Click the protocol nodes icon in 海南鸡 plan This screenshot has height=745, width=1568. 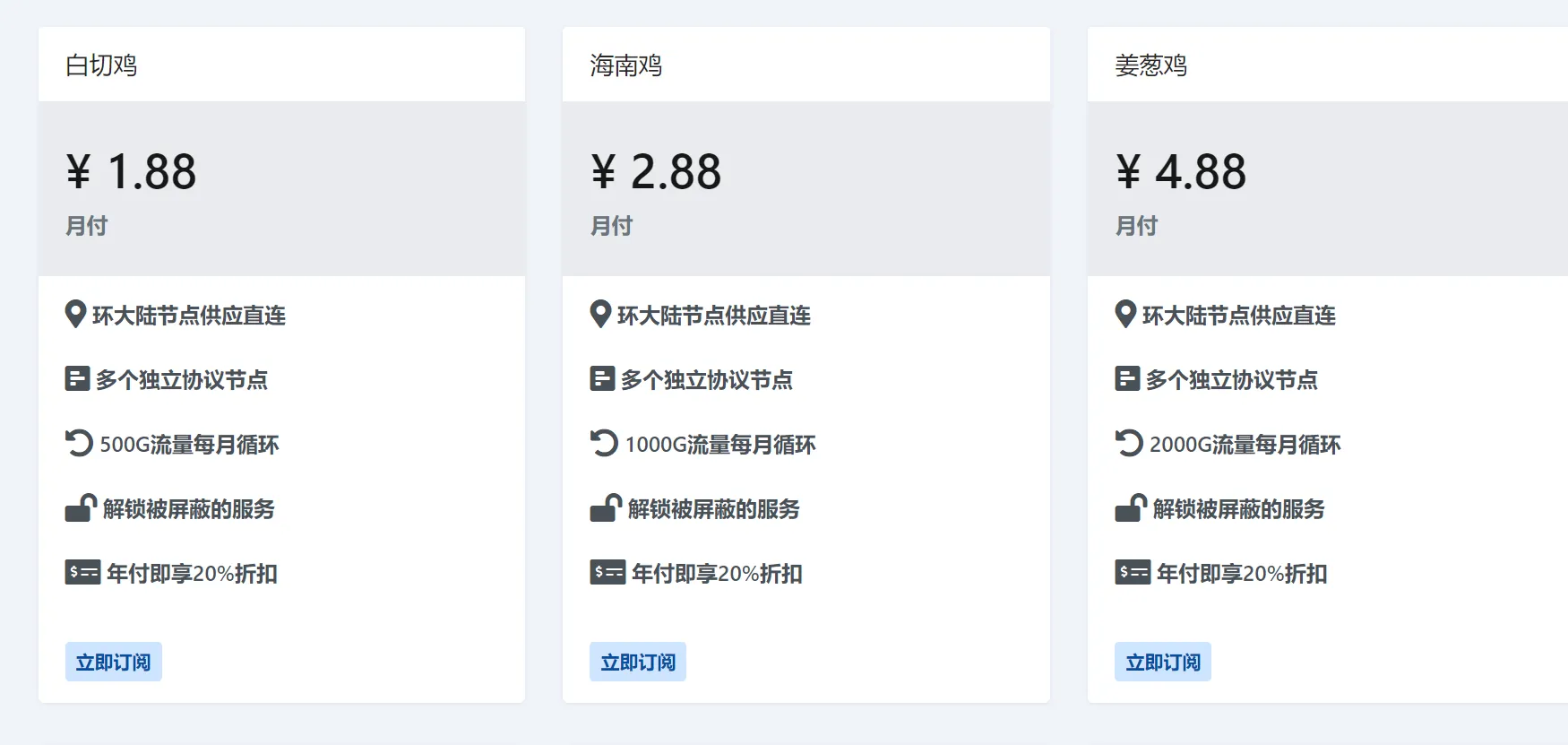(x=602, y=379)
